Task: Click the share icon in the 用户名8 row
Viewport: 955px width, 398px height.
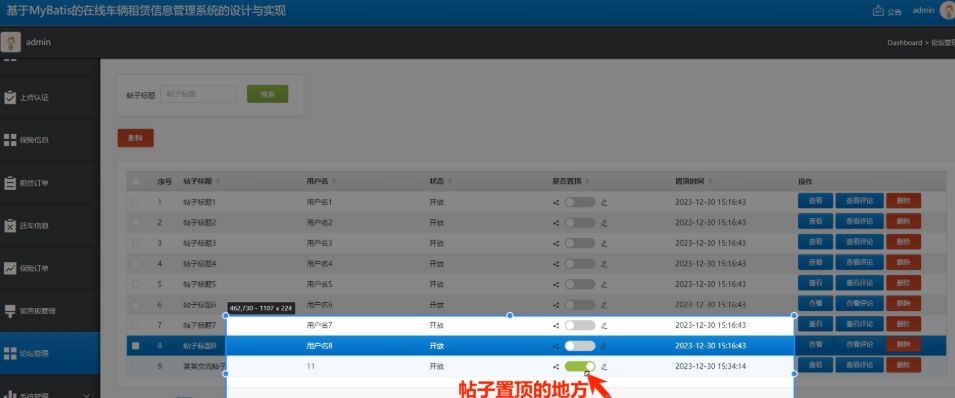Action: [556, 346]
